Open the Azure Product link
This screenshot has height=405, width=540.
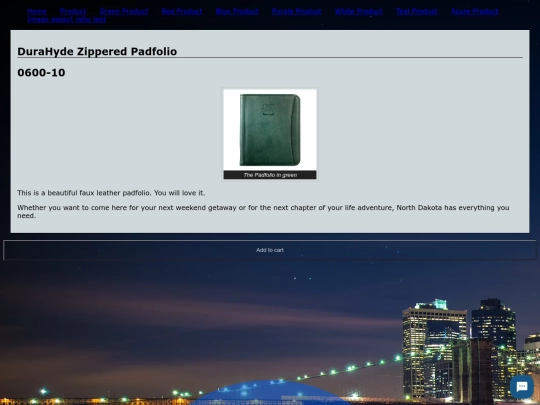474,11
